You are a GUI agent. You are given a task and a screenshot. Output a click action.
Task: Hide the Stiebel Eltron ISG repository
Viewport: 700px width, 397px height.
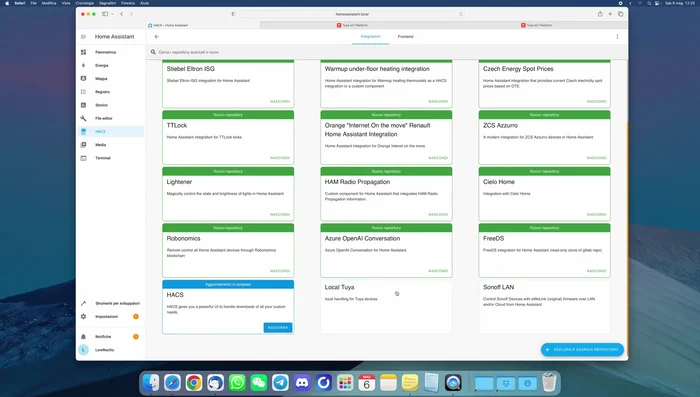[280, 101]
